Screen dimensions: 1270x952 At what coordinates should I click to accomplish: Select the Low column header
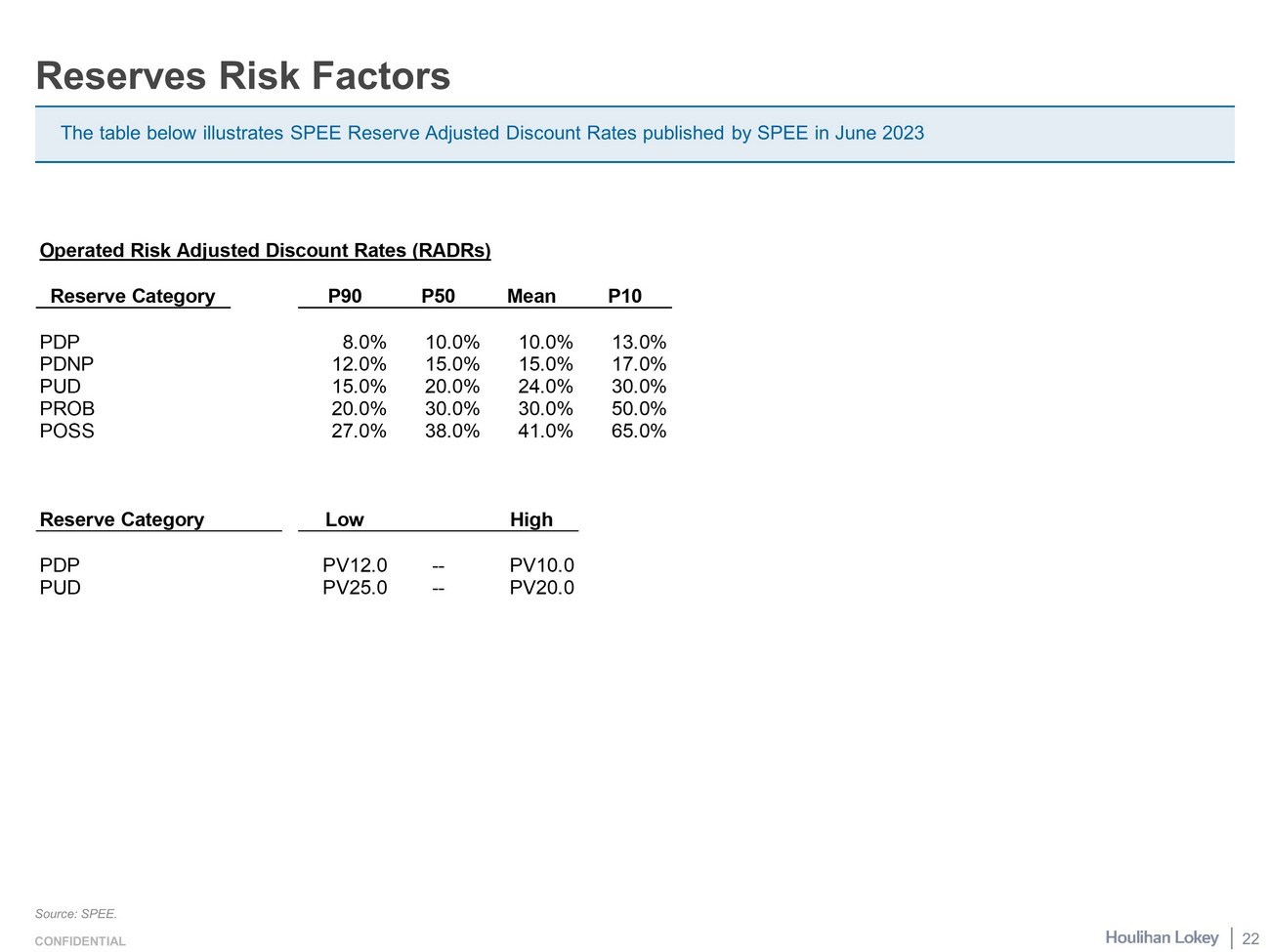[344, 519]
